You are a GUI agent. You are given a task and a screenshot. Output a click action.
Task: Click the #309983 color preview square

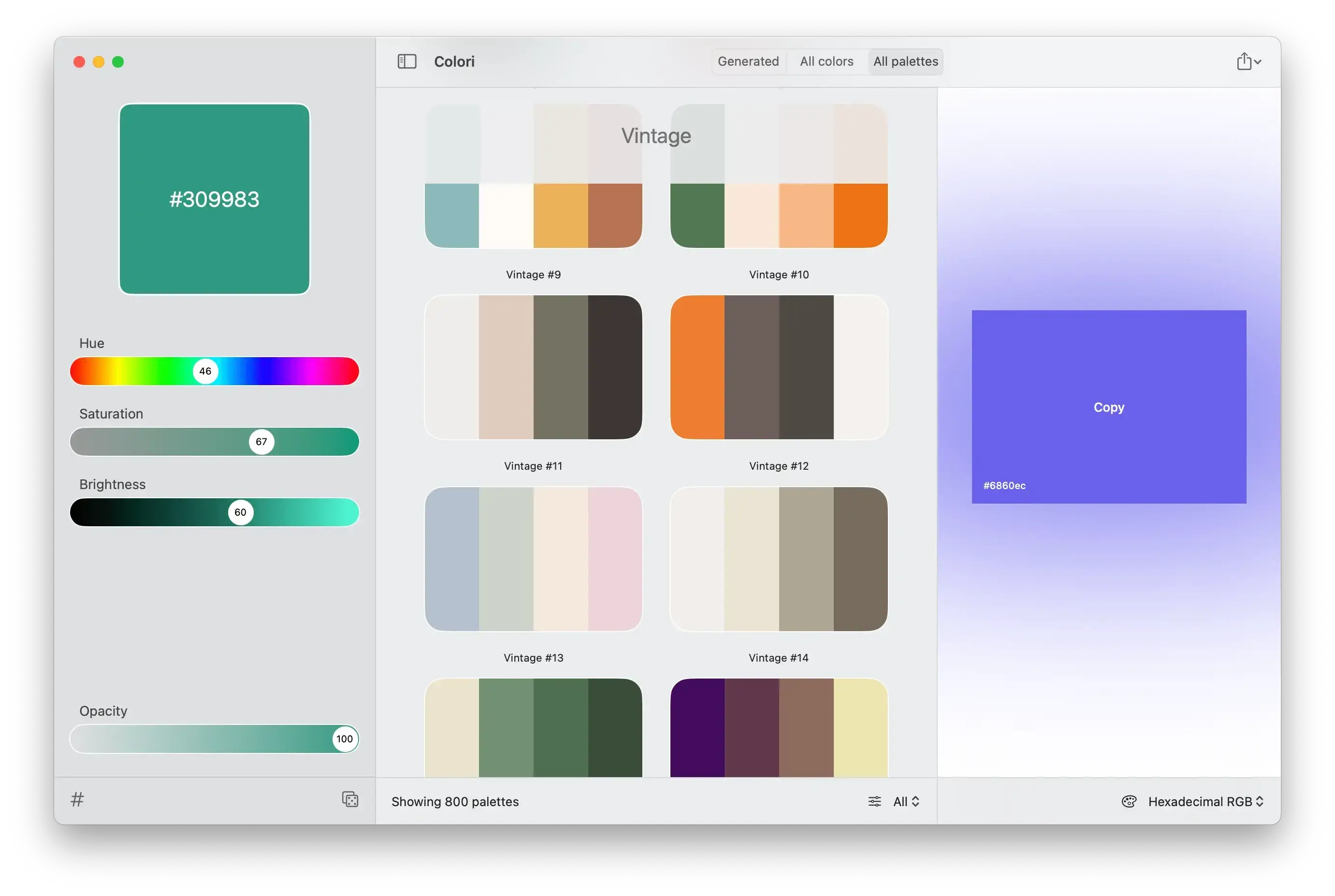(214, 199)
